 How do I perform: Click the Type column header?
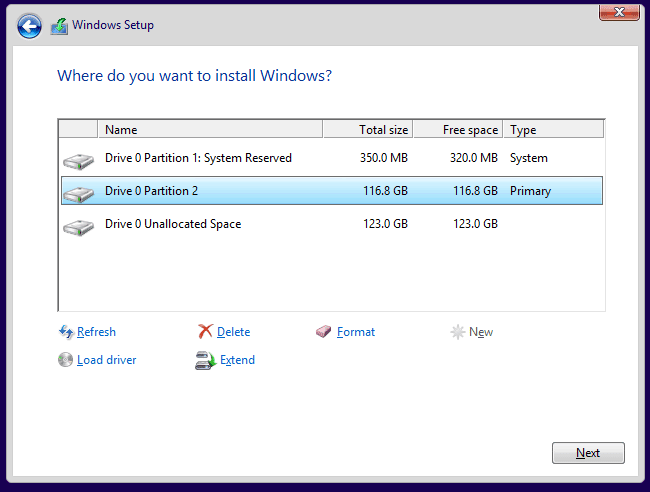[x=552, y=130]
